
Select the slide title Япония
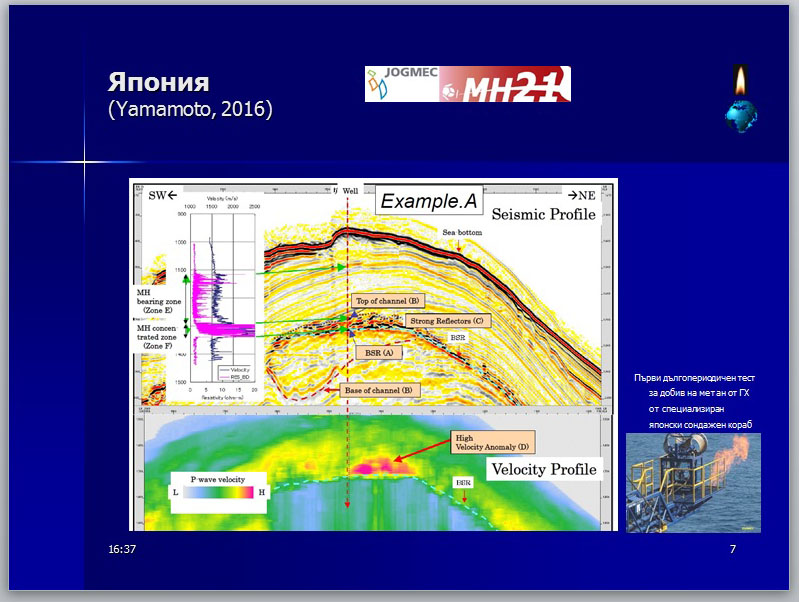point(158,82)
